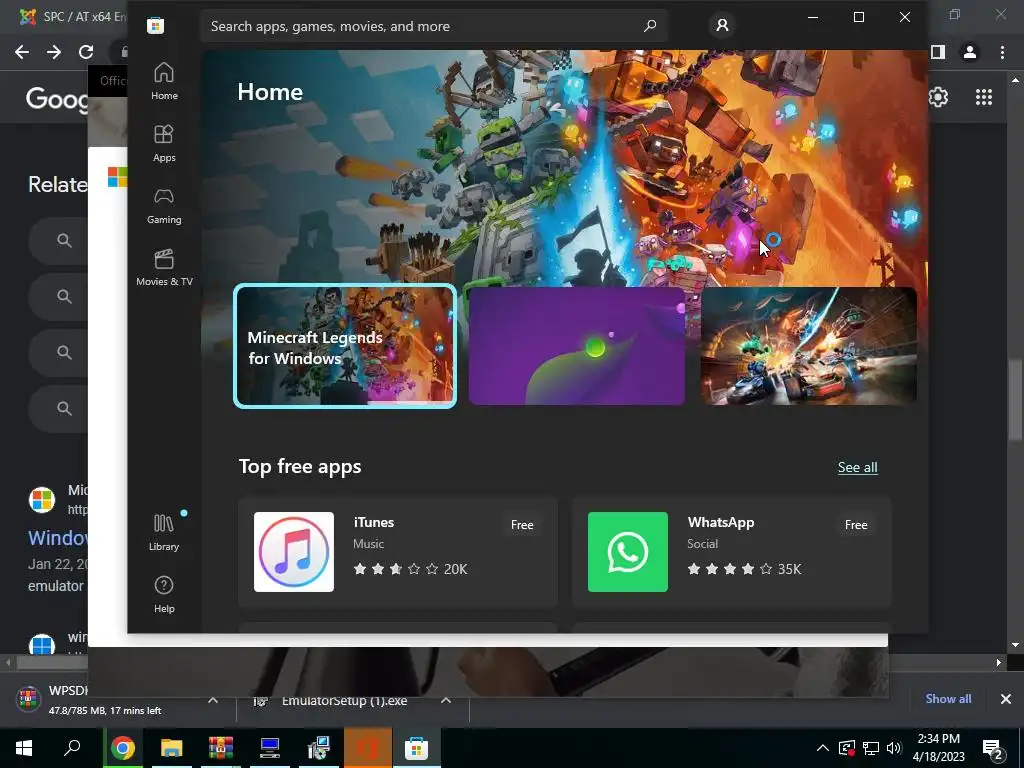1024x768 pixels.
Task: Click the Free button for iTunes
Action: (522, 524)
